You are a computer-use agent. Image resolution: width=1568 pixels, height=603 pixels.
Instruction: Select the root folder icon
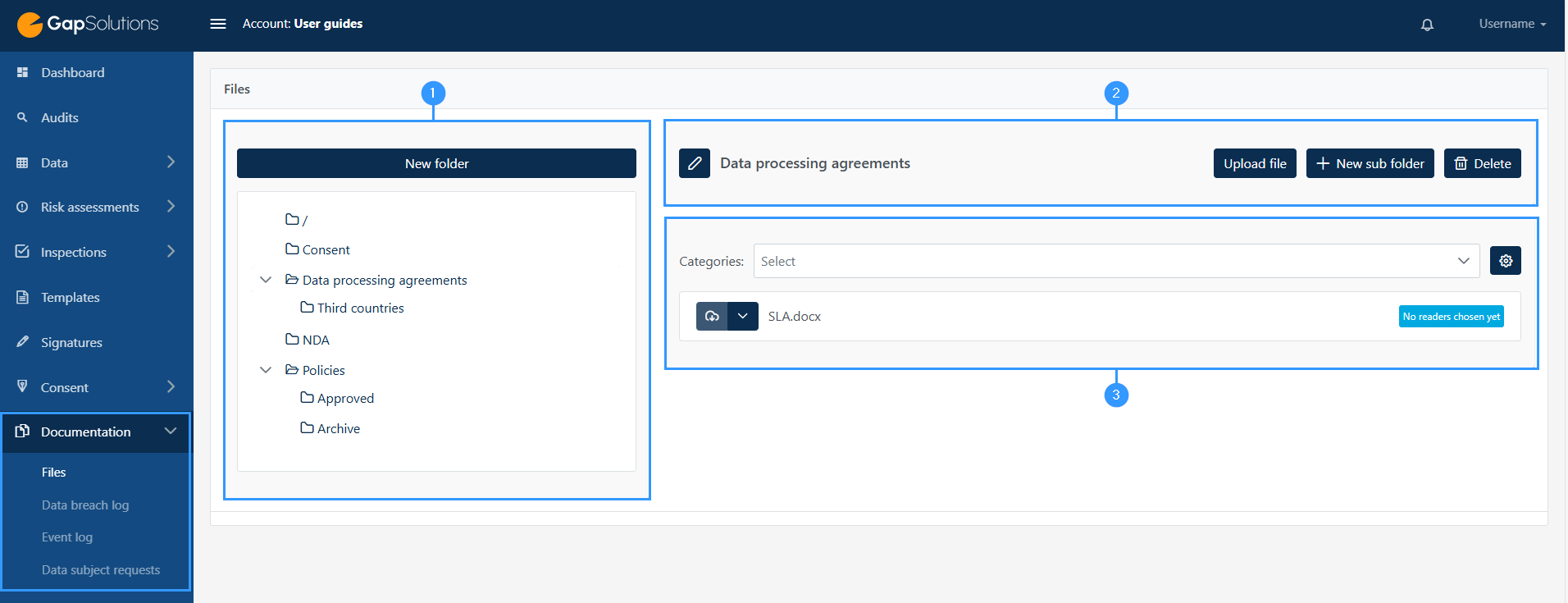292,219
